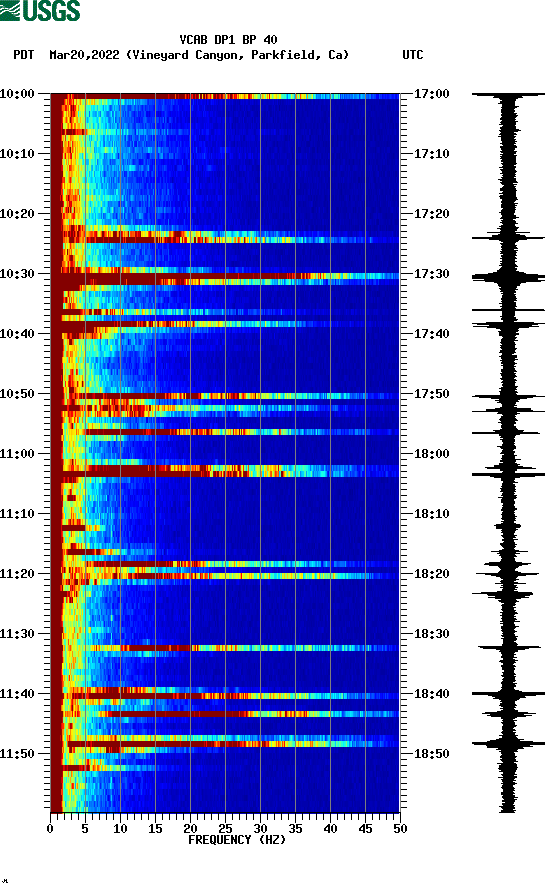Click the '25' frequency axis label
Image resolution: width=552 pixels, height=892 pixels.
pos(225,829)
